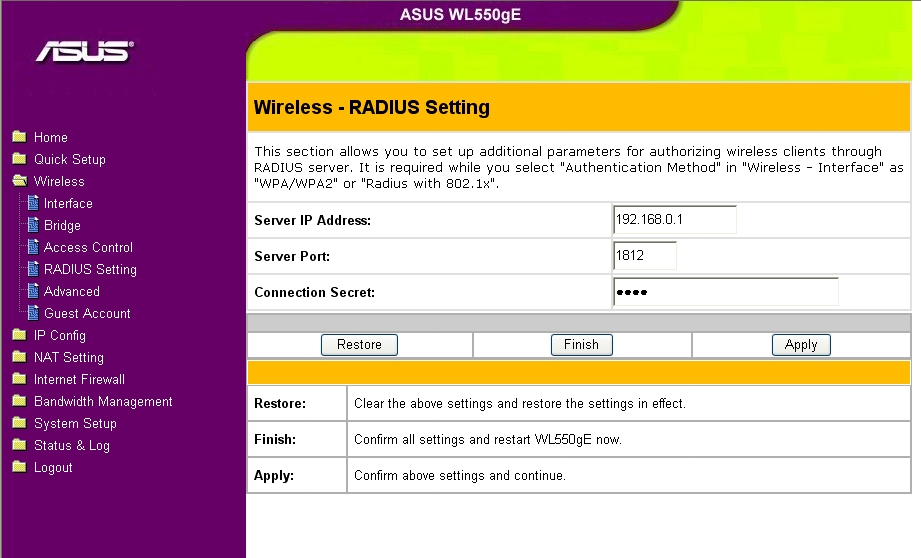The width and height of the screenshot is (921, 558).
Task: Open the Status & Log menu
Action: (72, 446)
